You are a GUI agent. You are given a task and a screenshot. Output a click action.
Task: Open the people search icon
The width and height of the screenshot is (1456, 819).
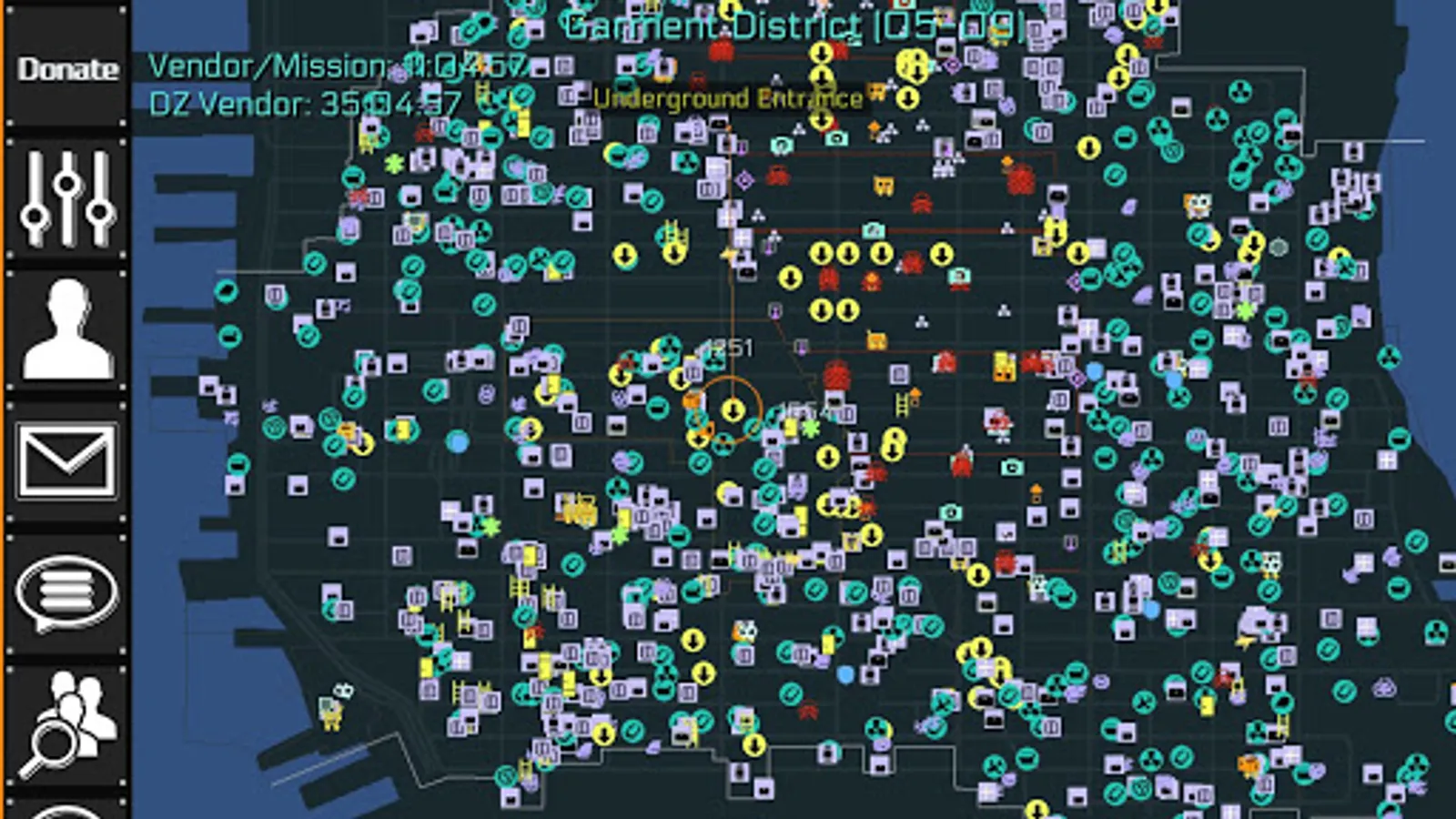coord(67,723)
